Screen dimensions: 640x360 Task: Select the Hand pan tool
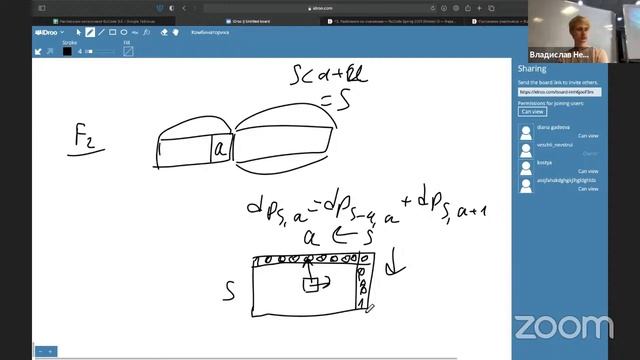click(x=176, y=32)
